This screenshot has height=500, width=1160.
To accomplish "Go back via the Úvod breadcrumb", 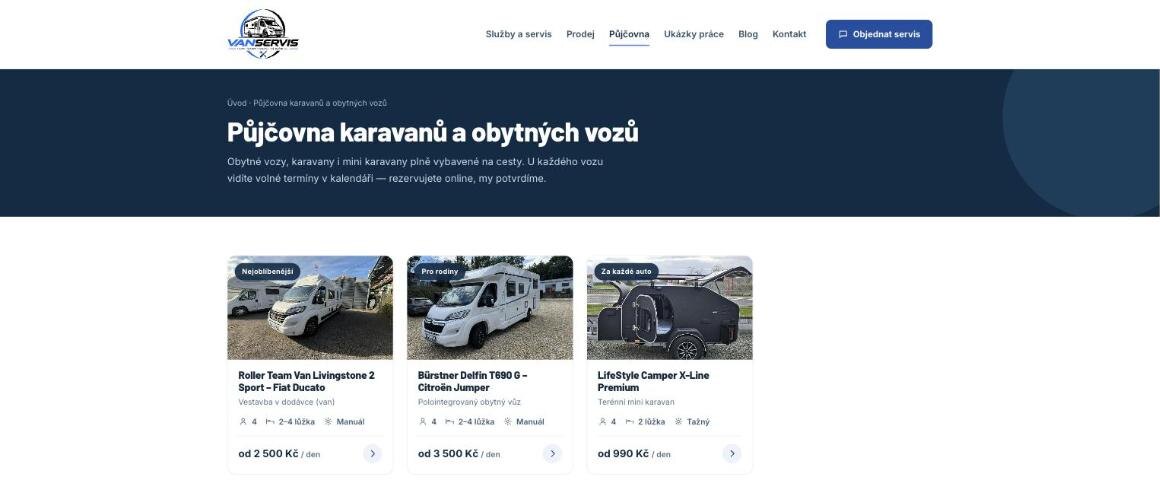I will pyautogui.click(x=236, y=103).
